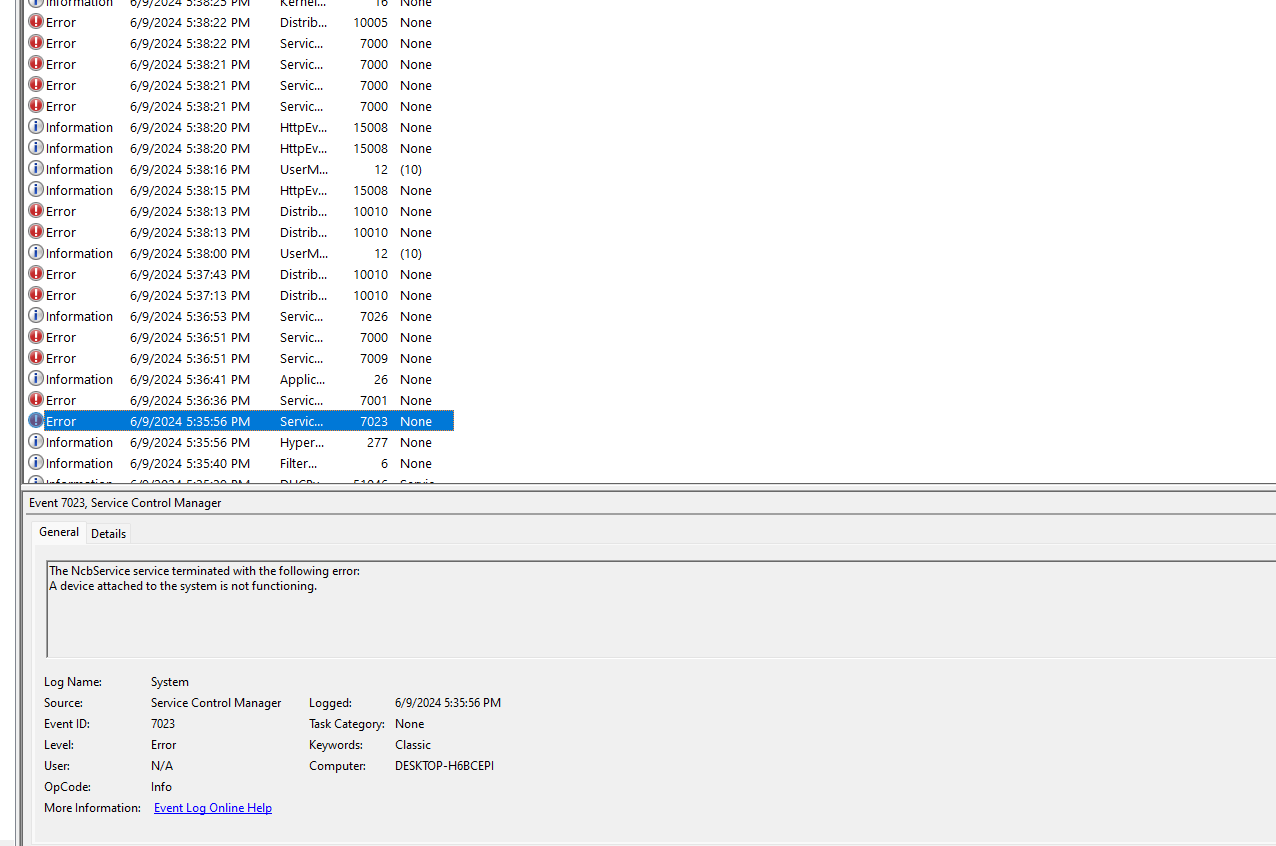This screenshot has height=846, width=1276.
Task: Select the date cell "6/9/2024 5:38:15 PM"
Action: click(x=190, y=190)
